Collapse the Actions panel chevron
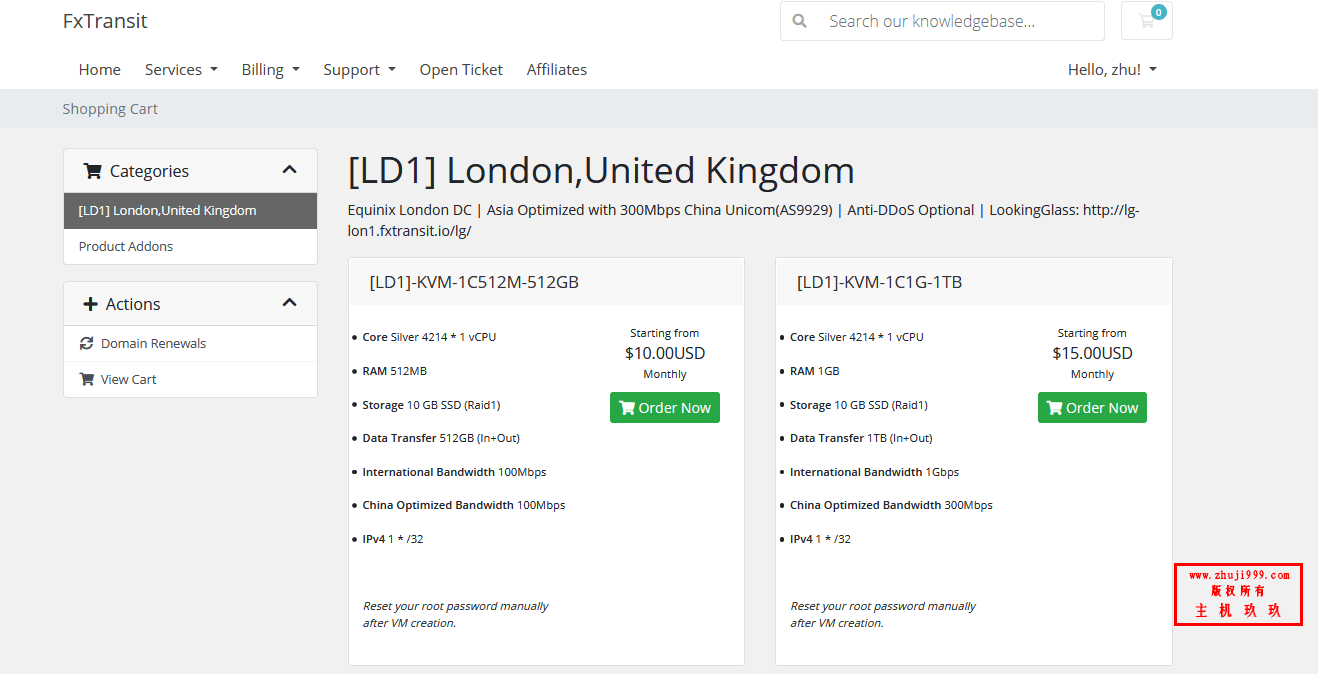Image resolution: width=1318 pixels, height=674 pixels. [290, 303]
